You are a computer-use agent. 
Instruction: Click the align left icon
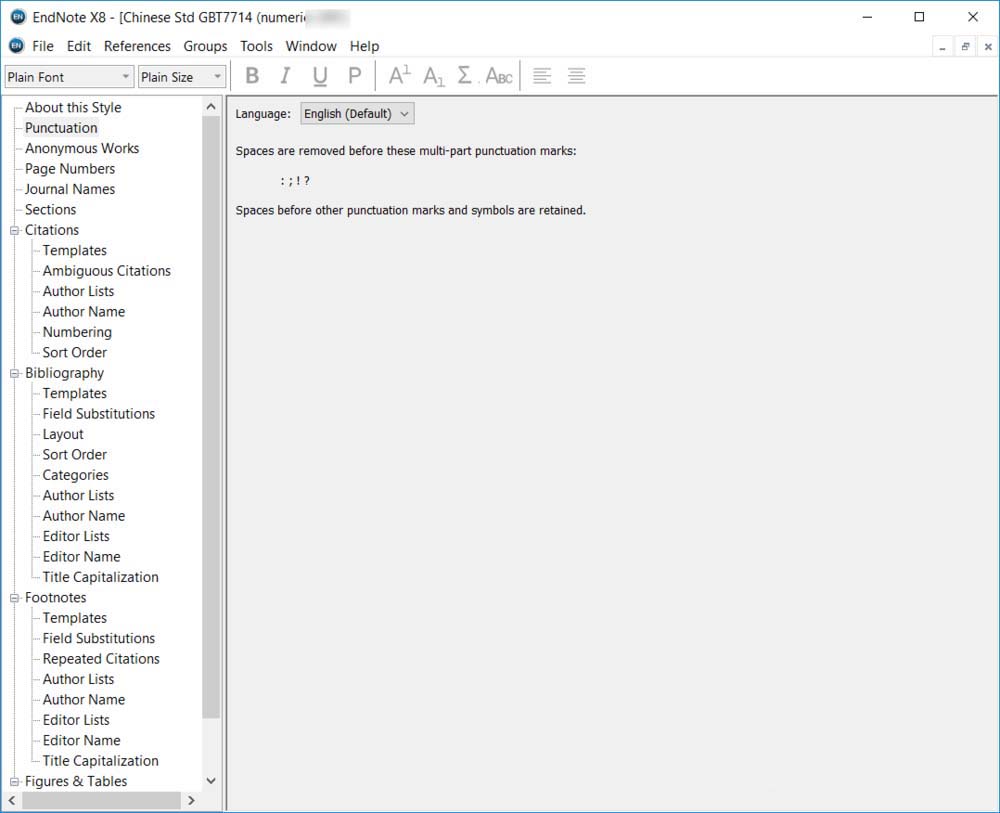tap(542, 76)
